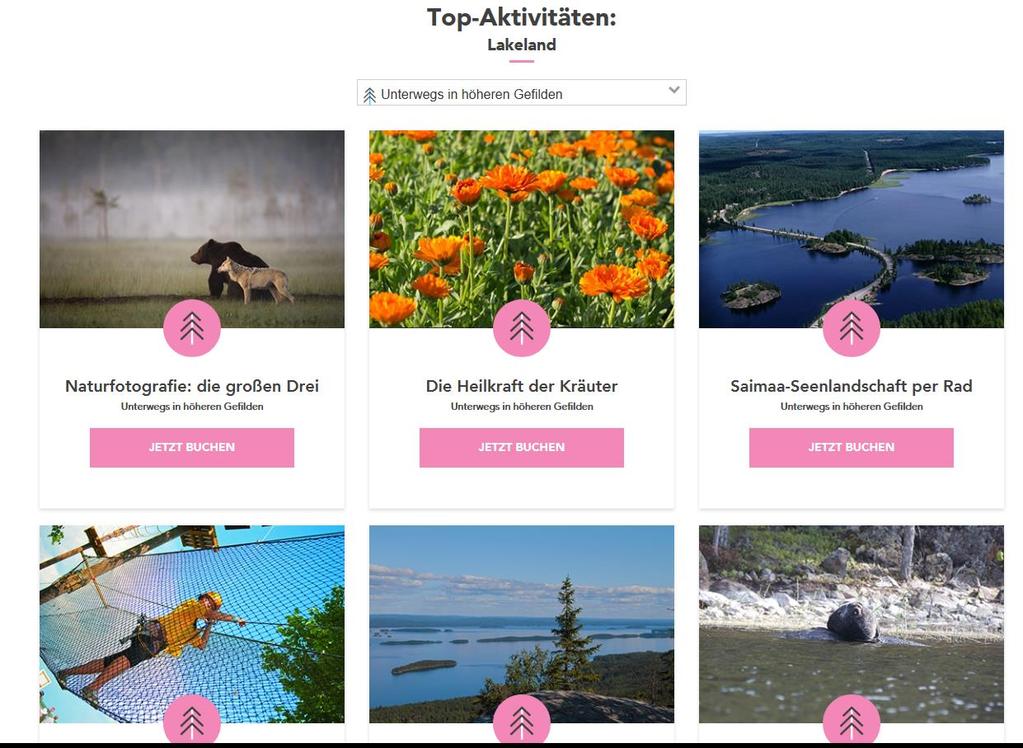The width and height of the screenshot is (1023, 748).
Task: Open the 'Saimaa-Seenlandschaft per Rad' title
Action: [851, 386]
